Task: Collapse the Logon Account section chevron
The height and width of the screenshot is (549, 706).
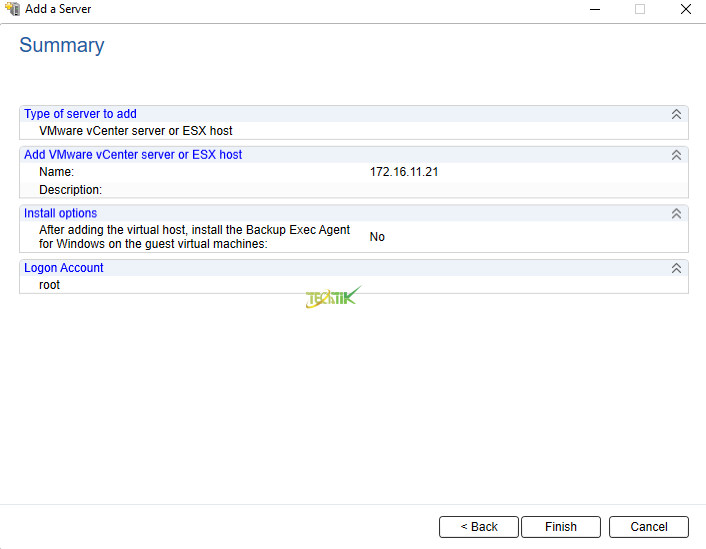Action: click(676, 268)
